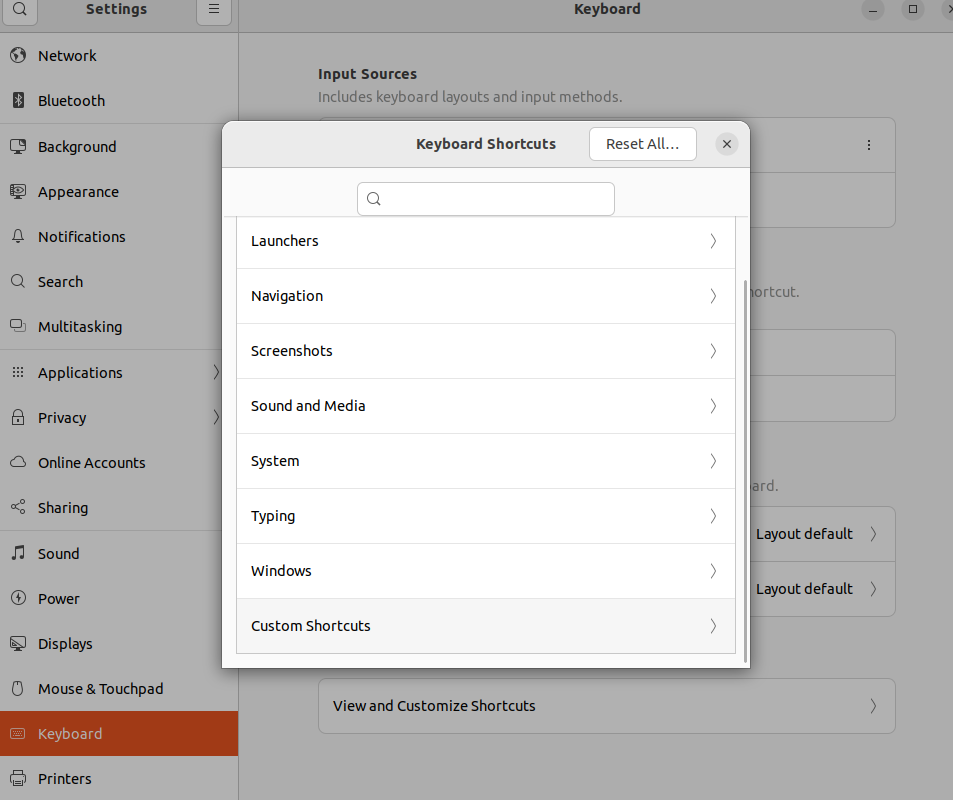Click the Applications grid icon
The image size is (953, 800).
(18, 372)
